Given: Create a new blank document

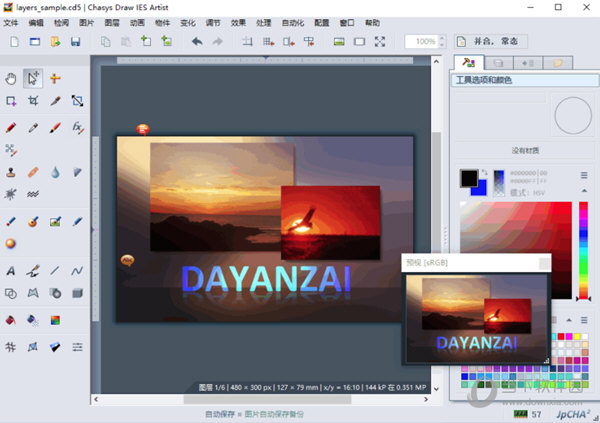Looking at the screenshot, I should [14, 41].
